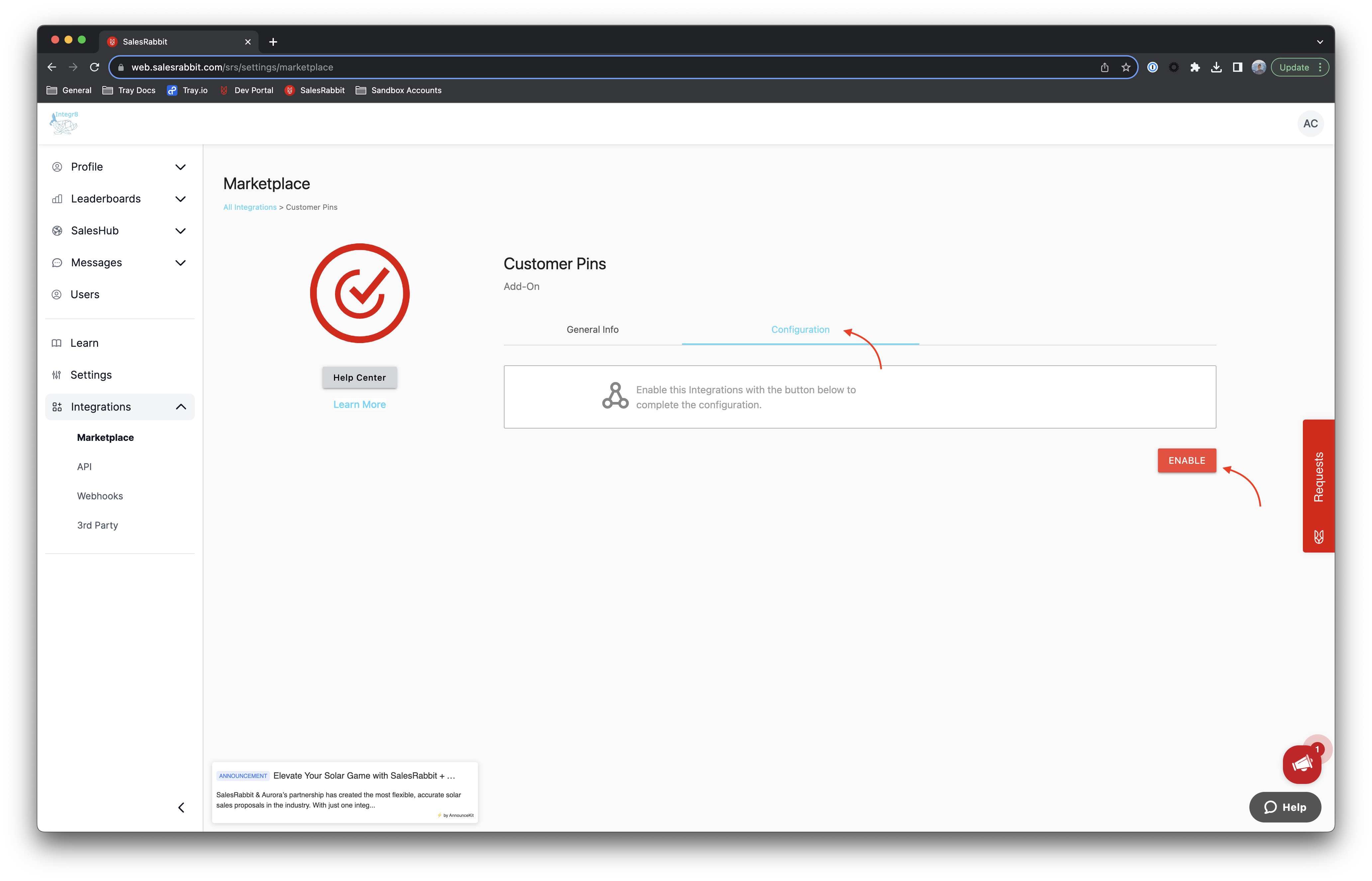The width and height of the screenshot is (1372, 881).
Task: Collapse the sidebar with the left chevron
Action: click(181, 807)
